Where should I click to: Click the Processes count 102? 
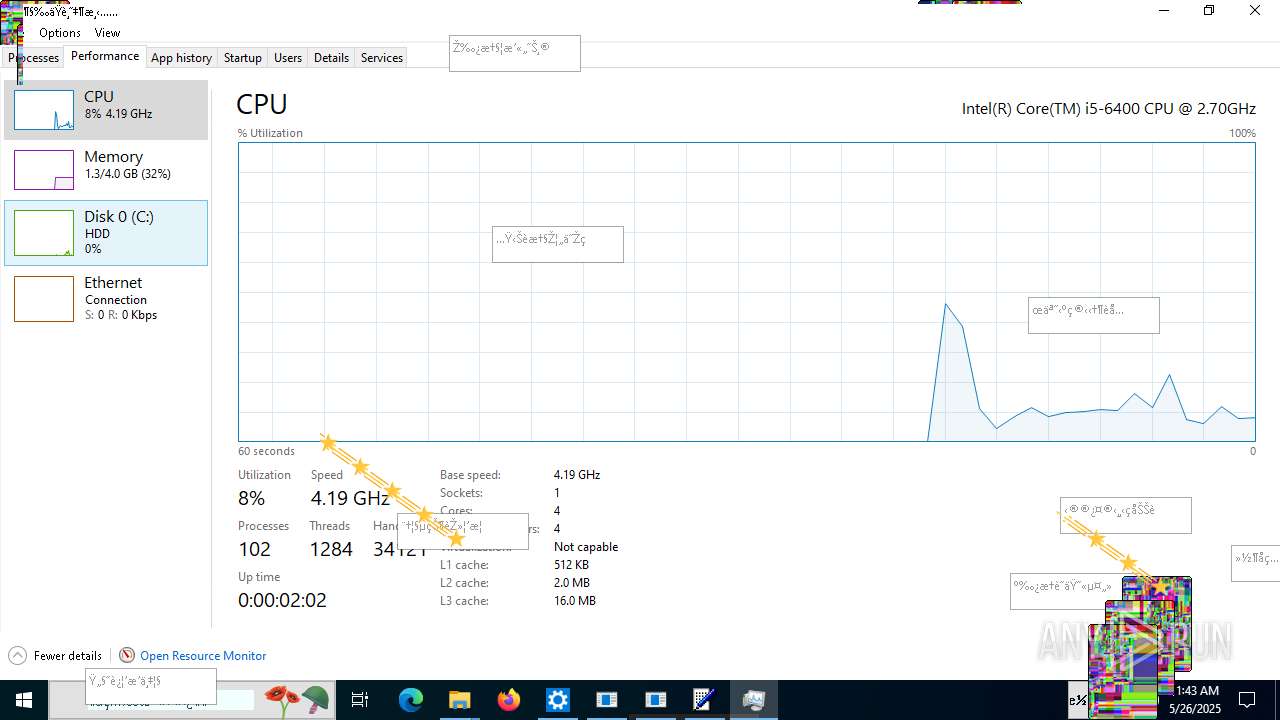click(x=255, y=549)
